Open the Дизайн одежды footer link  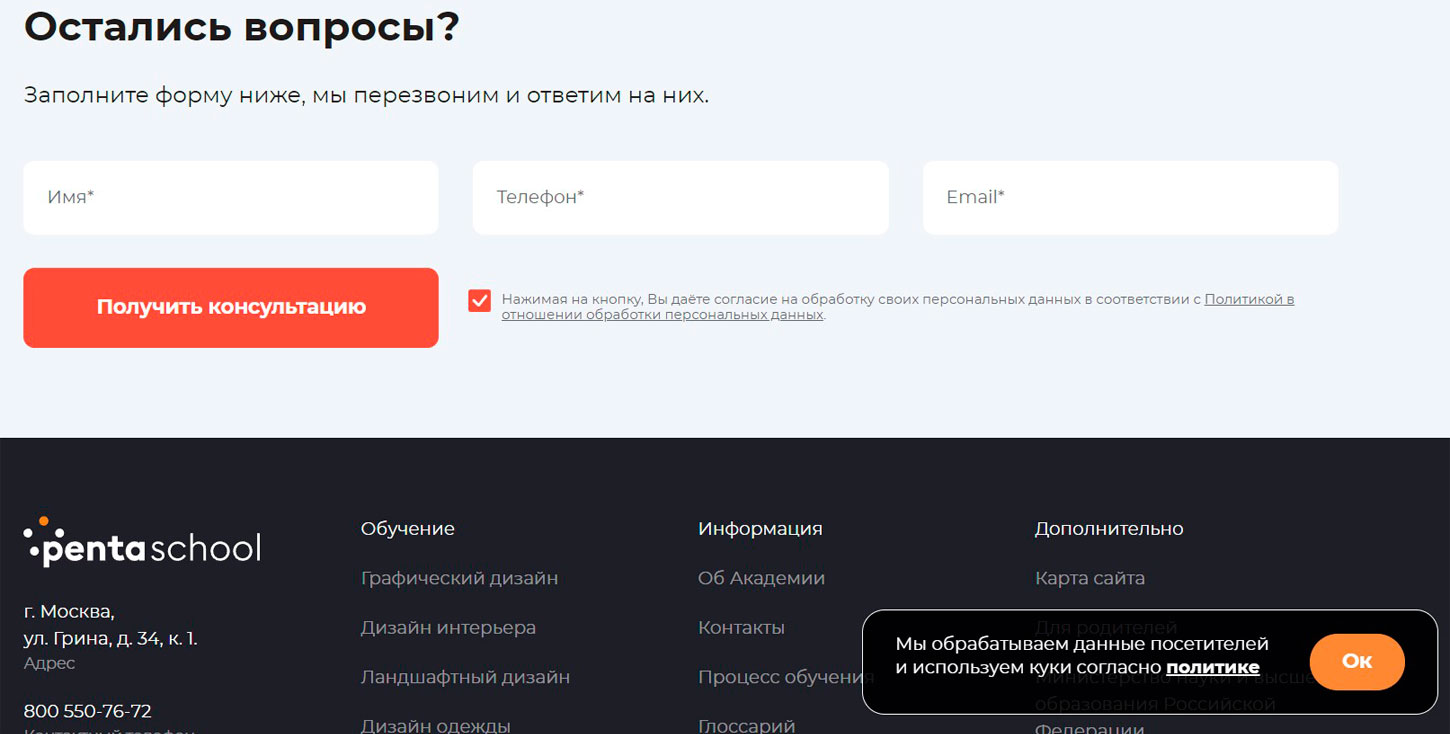(436, 726)
